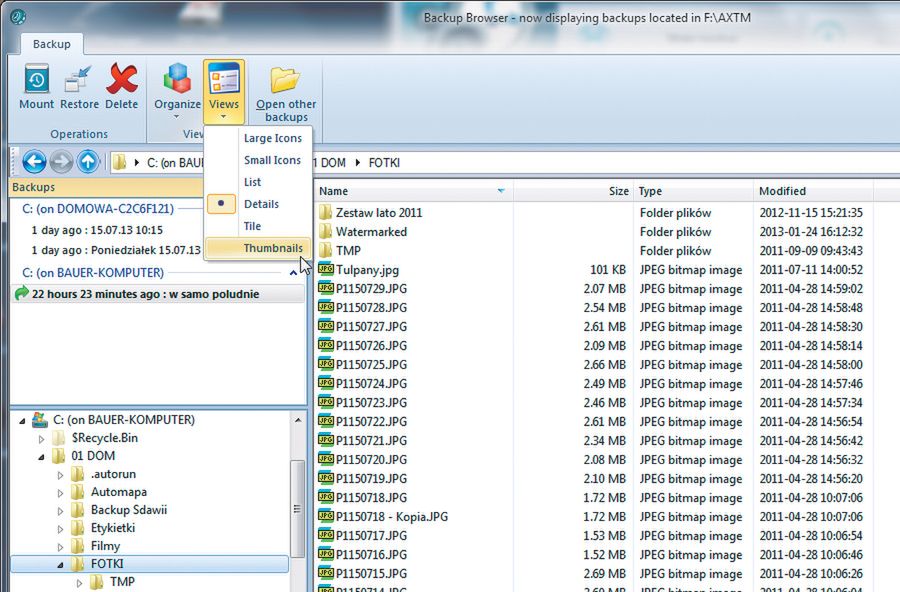Collapse the C: (on BAUER-KOMPUTER) backups group
Image resolution: width=900 pixels, height=592 pixels.
(293, 273)
